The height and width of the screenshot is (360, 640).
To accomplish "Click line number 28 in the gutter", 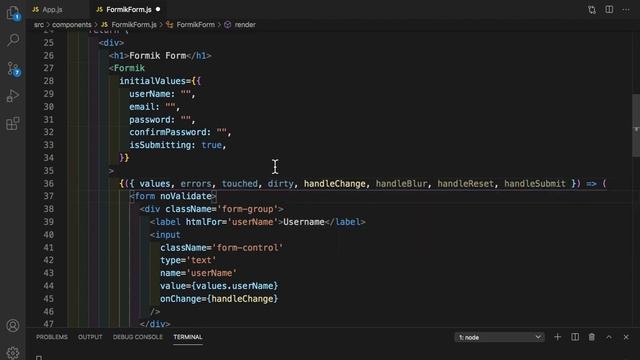I will click(x=49, y=81).
